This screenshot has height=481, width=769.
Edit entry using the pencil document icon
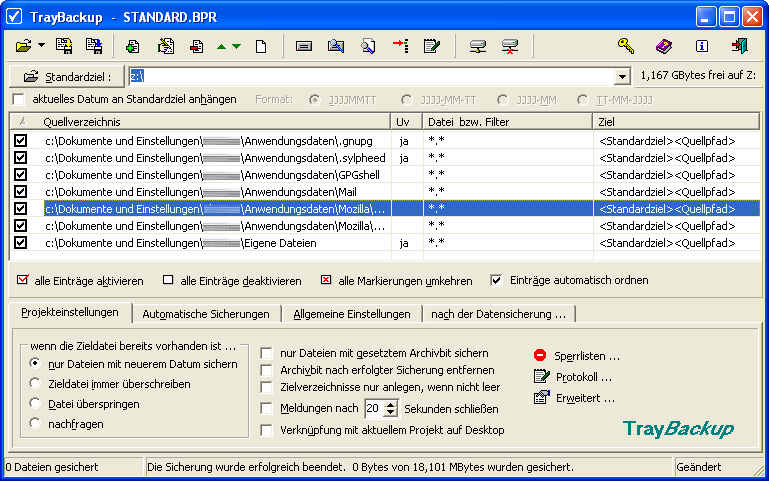point(166,47)
